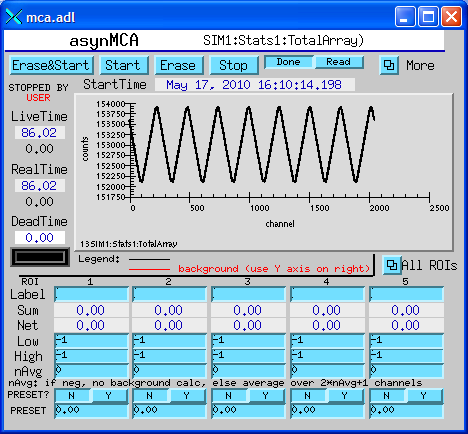This screenshot has height=434, width=468.
Task: Select the Done status option
Action: [289, 62]
